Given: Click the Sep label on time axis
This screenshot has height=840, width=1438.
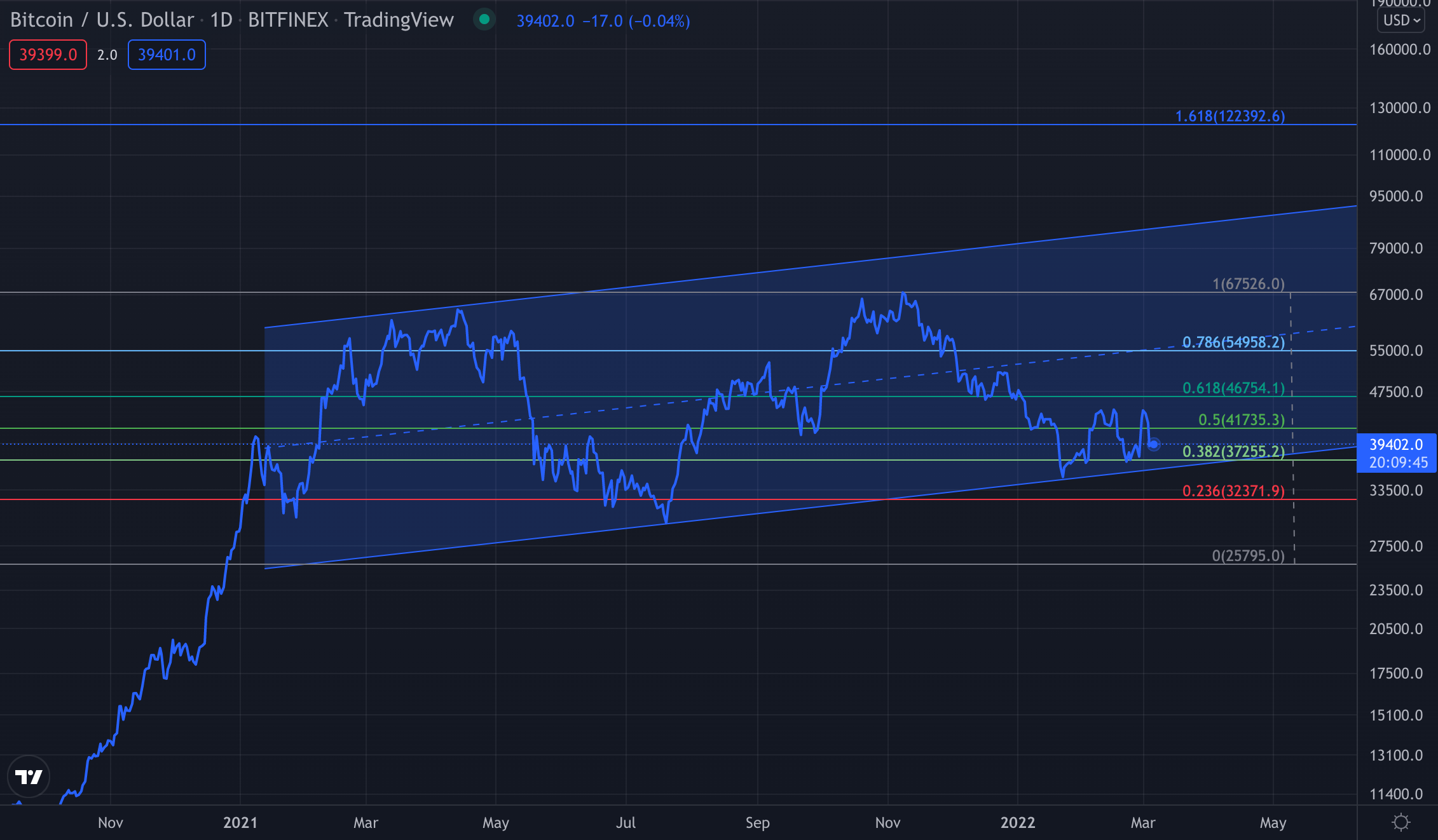Looking at the screenshot, I should coord(757,823).
